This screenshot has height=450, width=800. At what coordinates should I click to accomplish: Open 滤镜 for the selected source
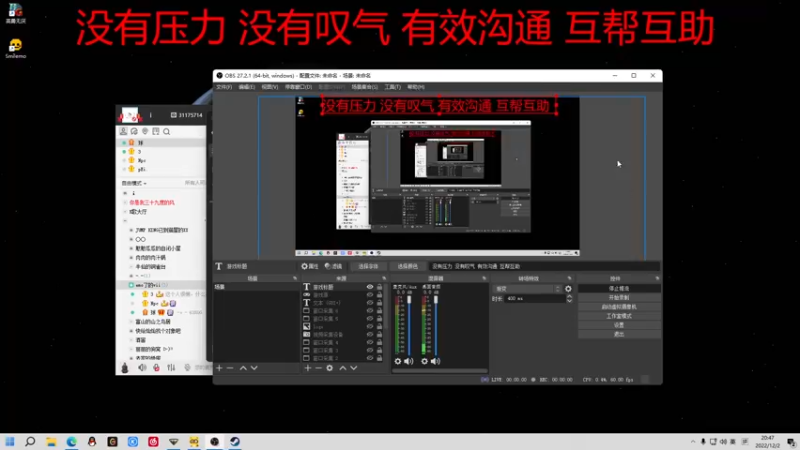pos(333,266)
